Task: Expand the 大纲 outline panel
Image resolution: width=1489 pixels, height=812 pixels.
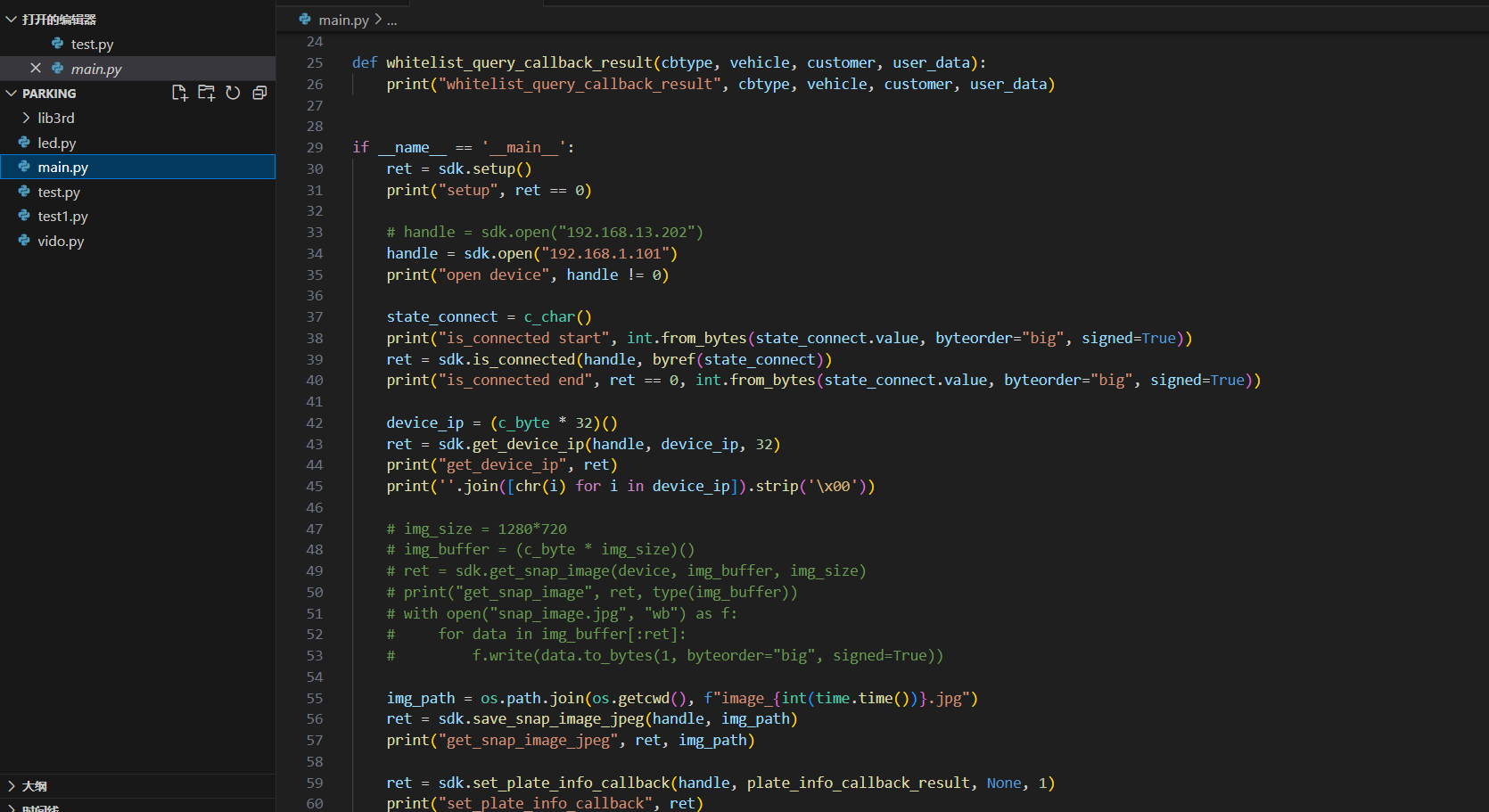Action: 11,786
